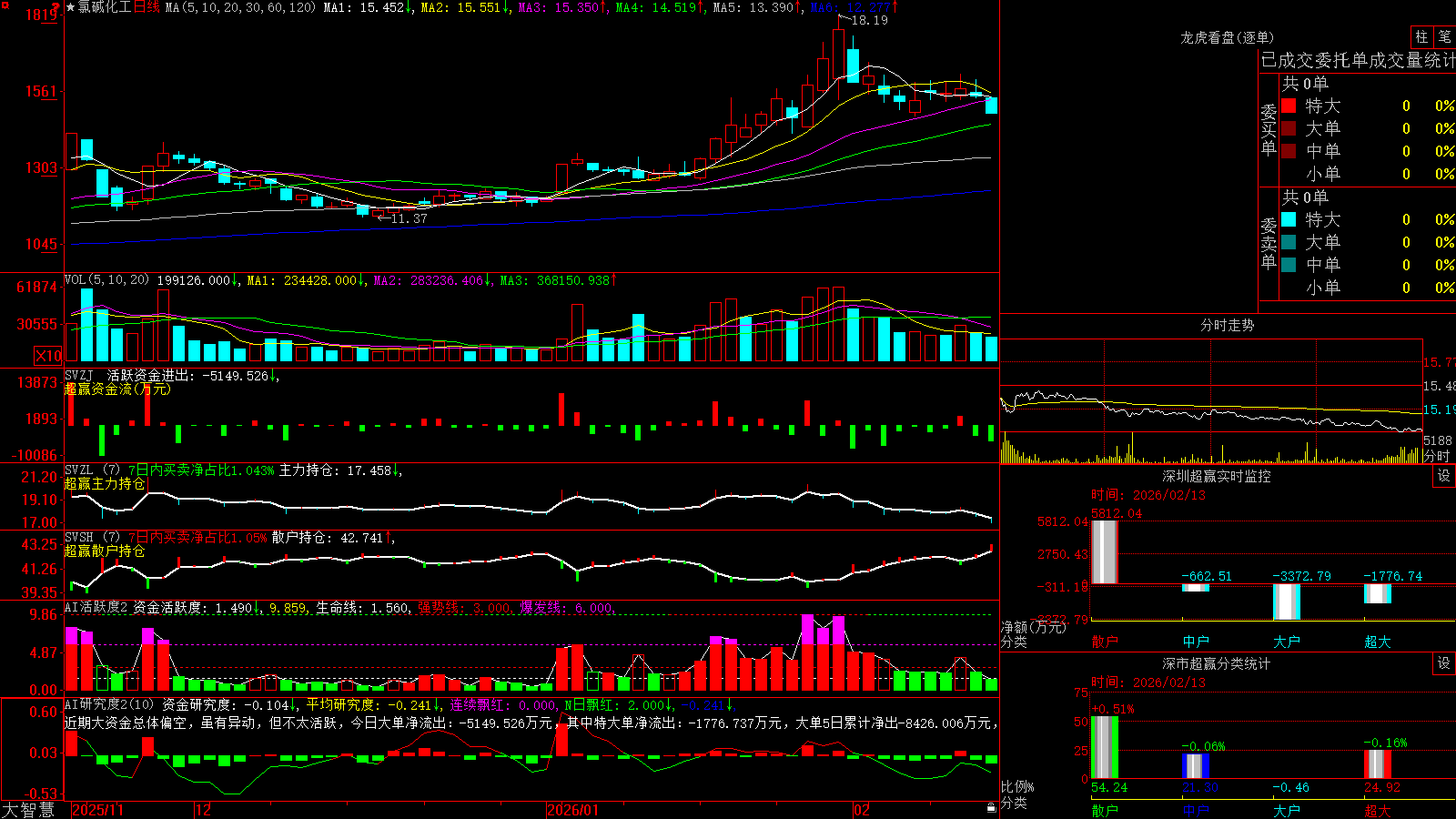Click the ×10 volume scale box

[48, 356]
